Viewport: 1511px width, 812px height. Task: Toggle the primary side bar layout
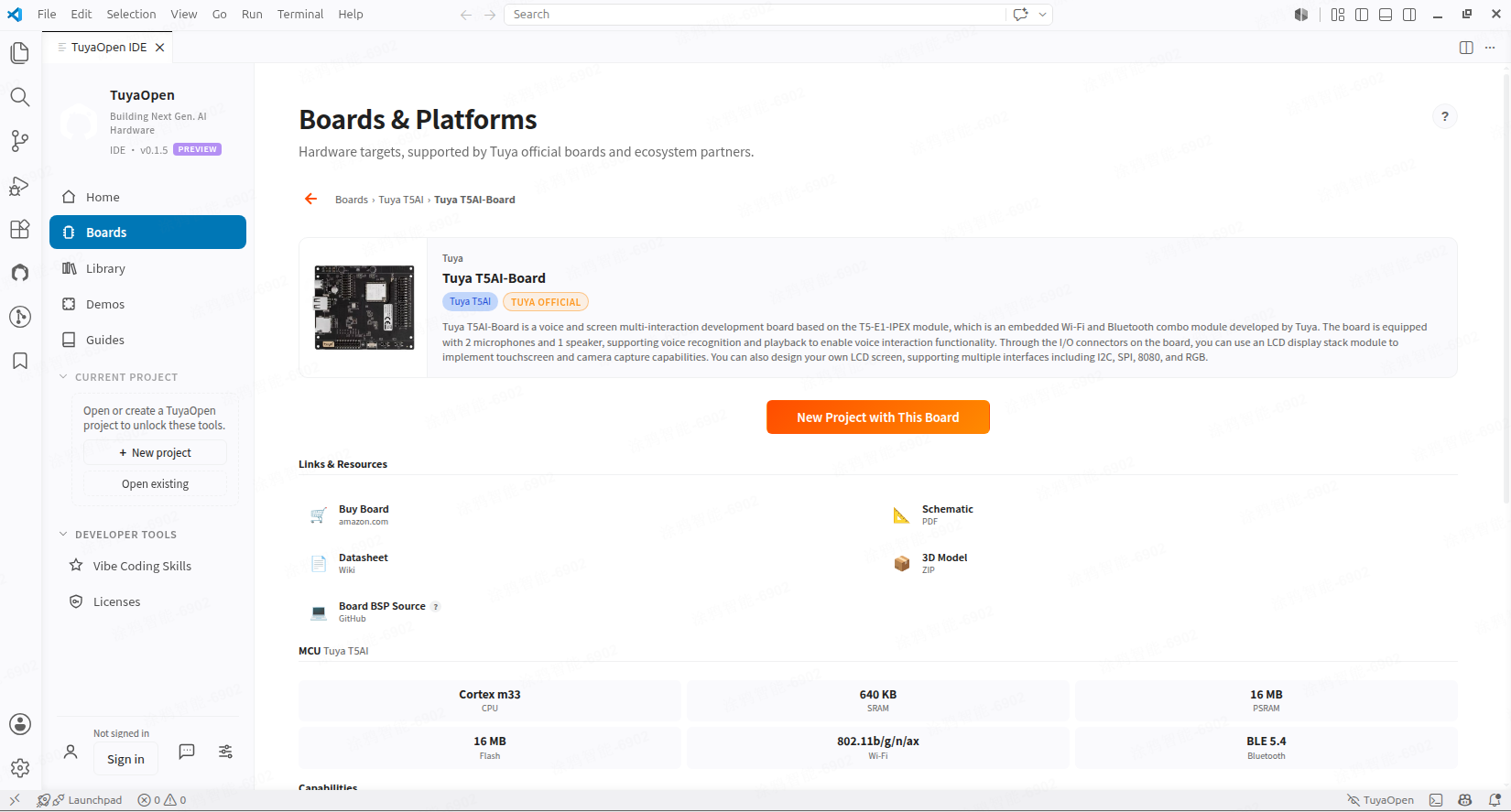(x=1362, y=15)
